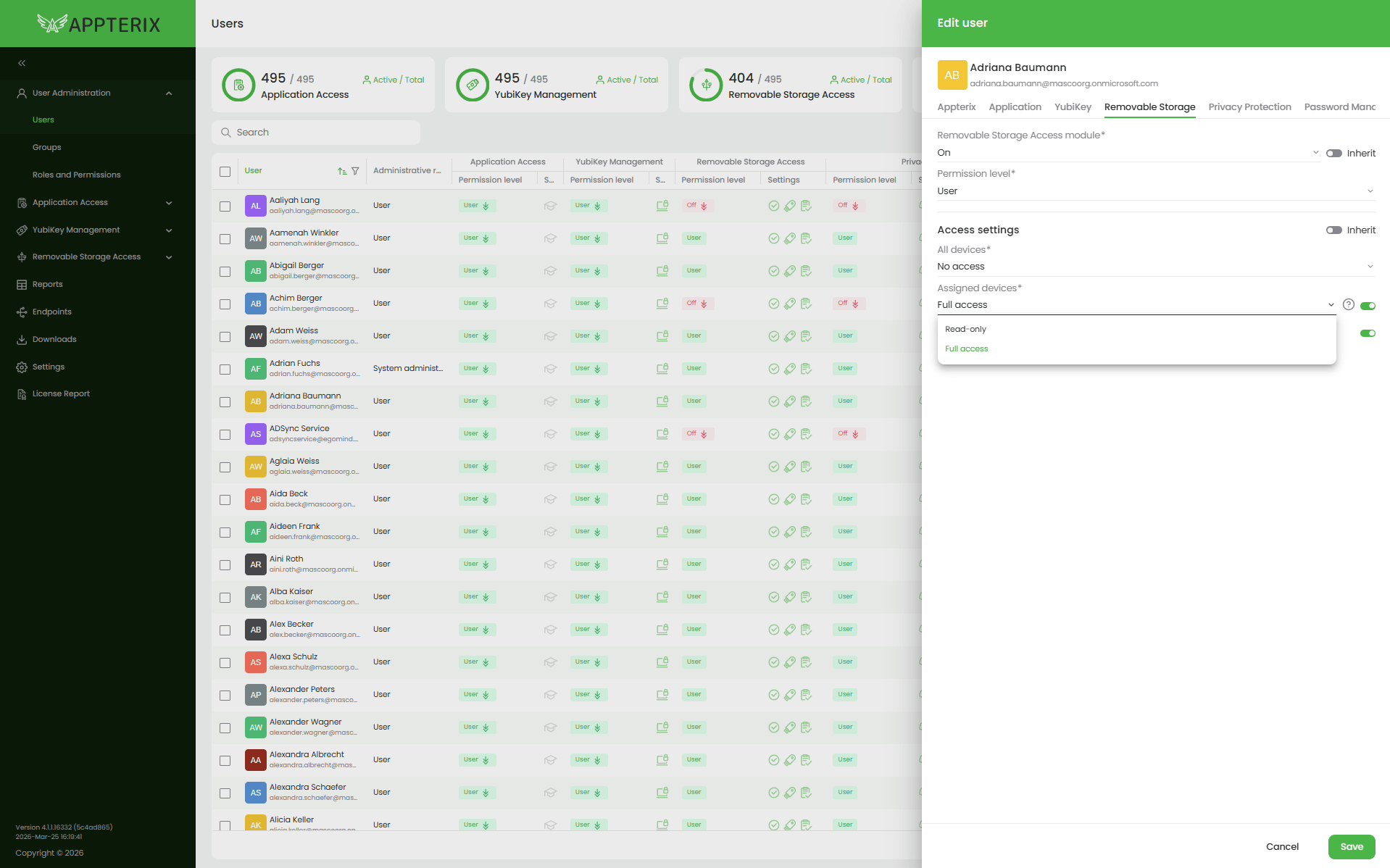Open Settings from the sidebar
Screen dimensions: 1390x868
click(x=48, y=367)
